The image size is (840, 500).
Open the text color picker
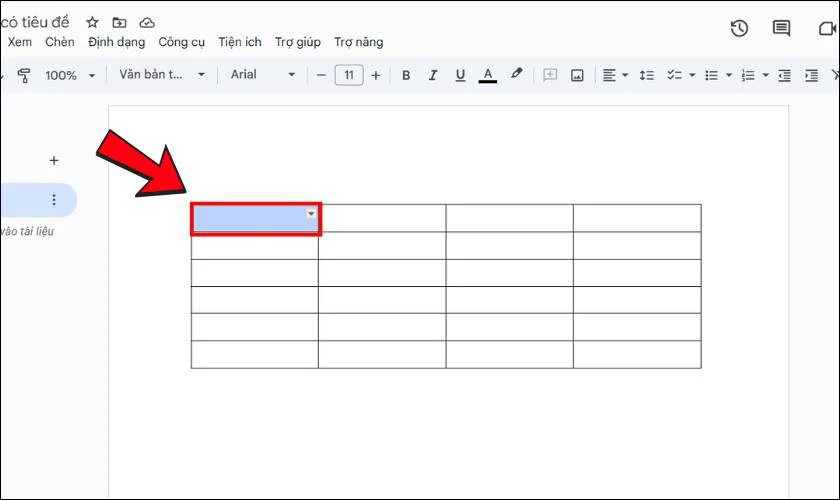tap(488, 75)
